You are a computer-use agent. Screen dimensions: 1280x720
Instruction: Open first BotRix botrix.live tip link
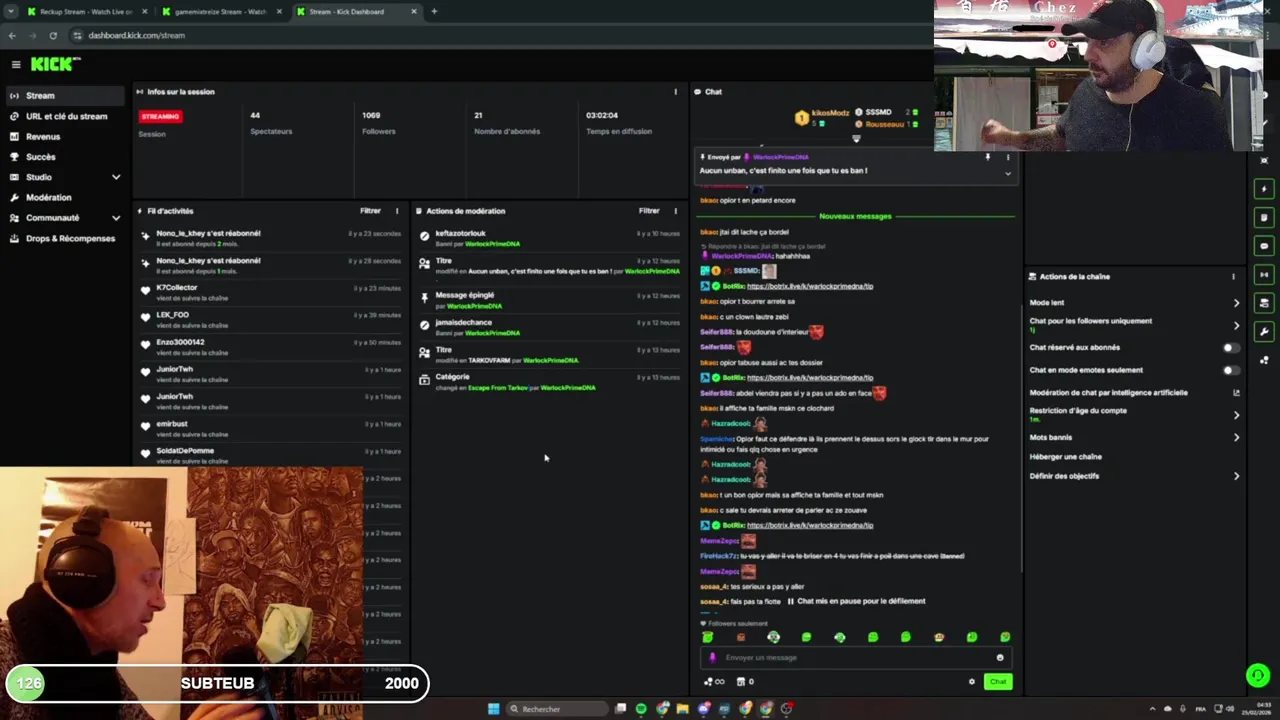[x=810, y=286]
